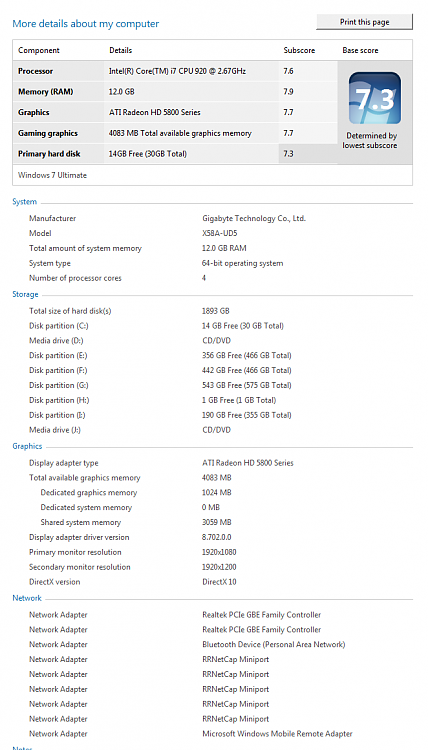428x750 pixels.
Task: Click the Gaming graphics component label
Action: [x=48, y=133]
